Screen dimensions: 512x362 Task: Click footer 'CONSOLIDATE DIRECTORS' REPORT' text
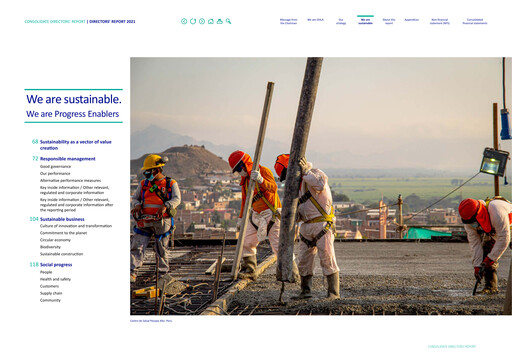(452, 347)
